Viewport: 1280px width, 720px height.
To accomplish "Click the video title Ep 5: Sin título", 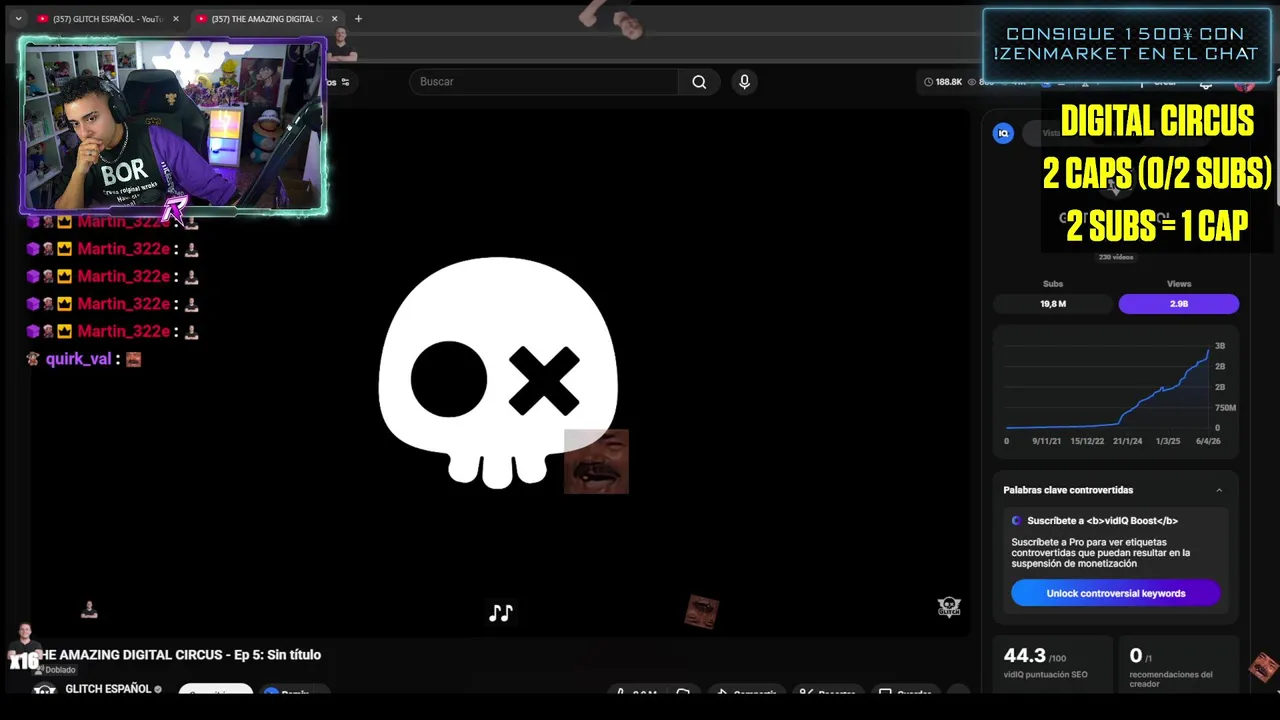I will 178,655.
